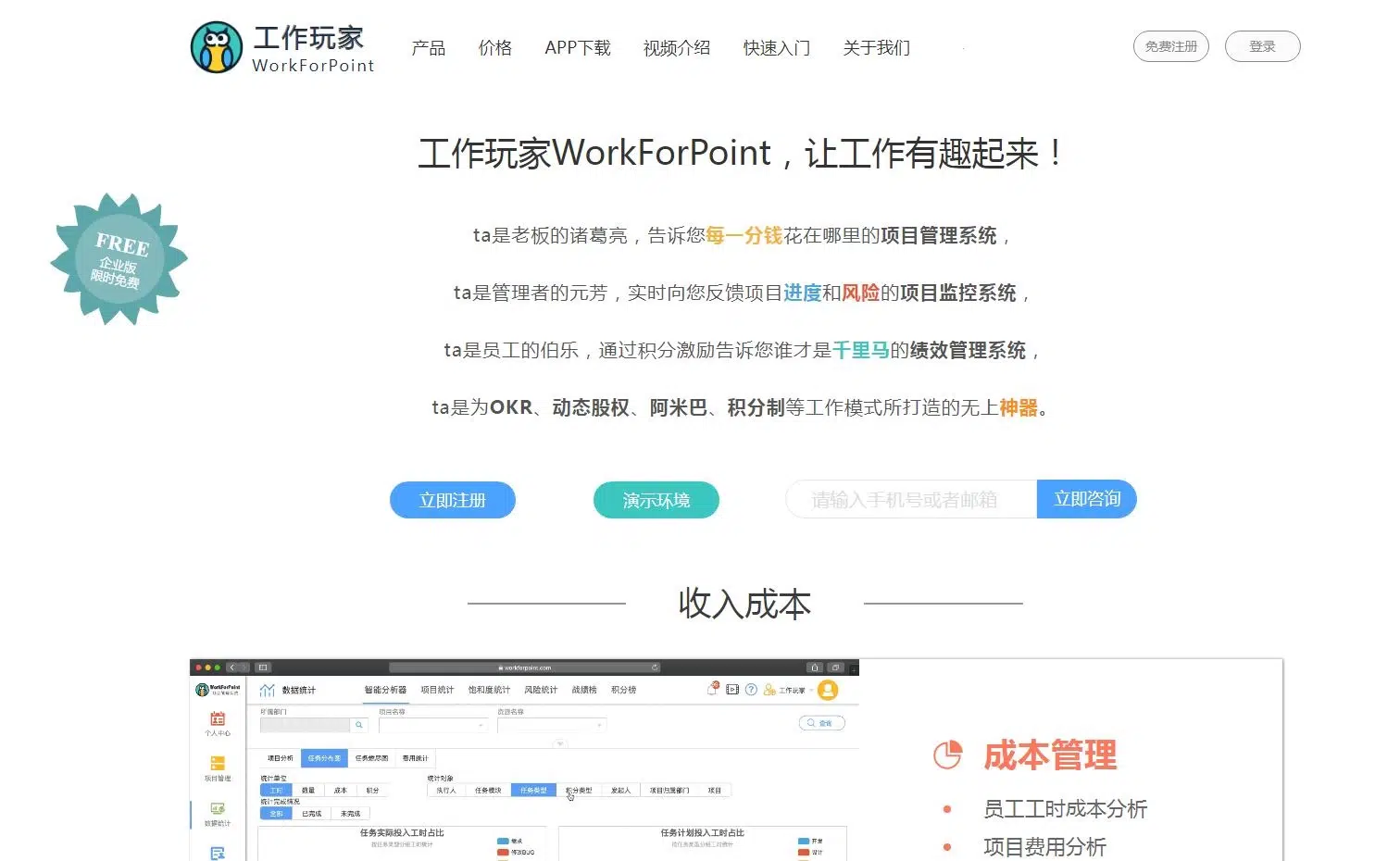Click the magnifier icon in the 所属部门 field
The width and height of the screenshot is (1400, 861).
tap(359, 725)
